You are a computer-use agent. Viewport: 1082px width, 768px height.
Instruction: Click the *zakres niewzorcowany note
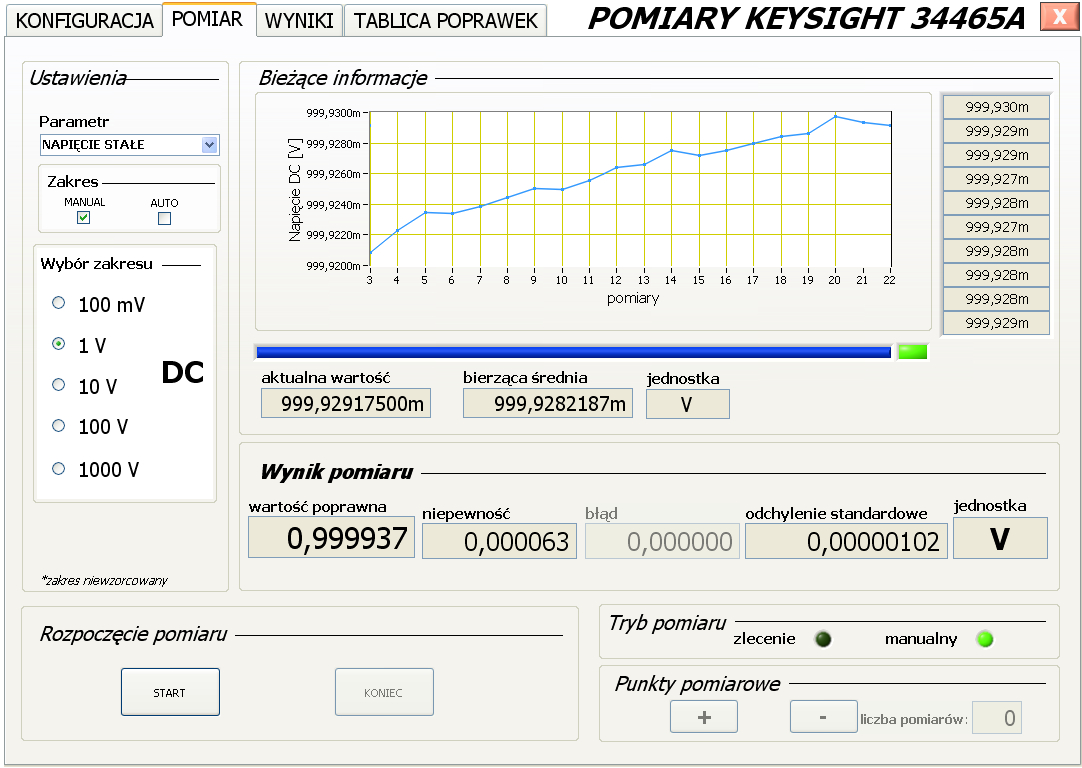pos(104,581)
